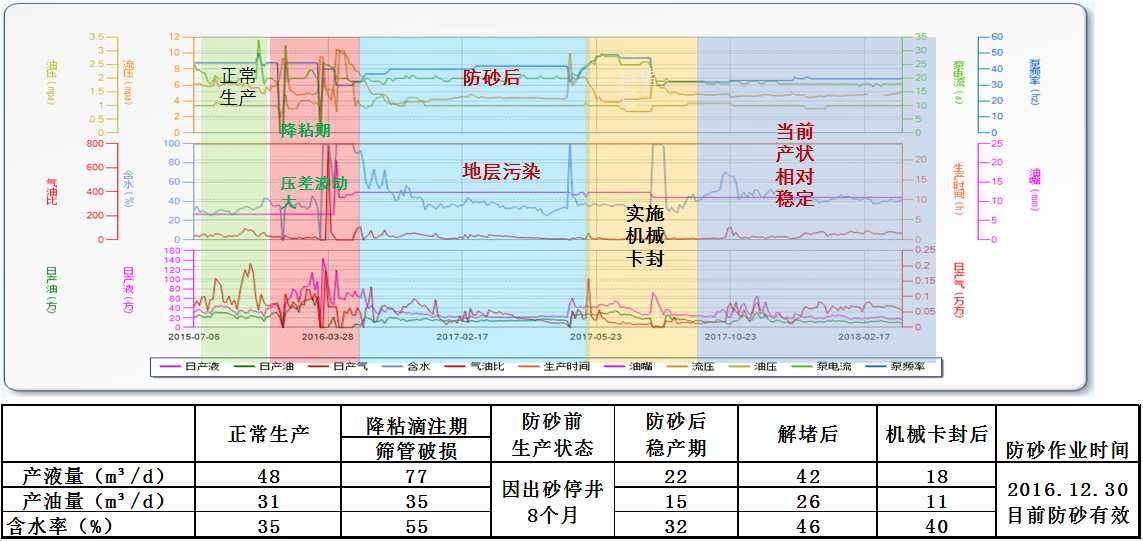Click table cell with value 26

pyautogui.click(x=806, y=501)
